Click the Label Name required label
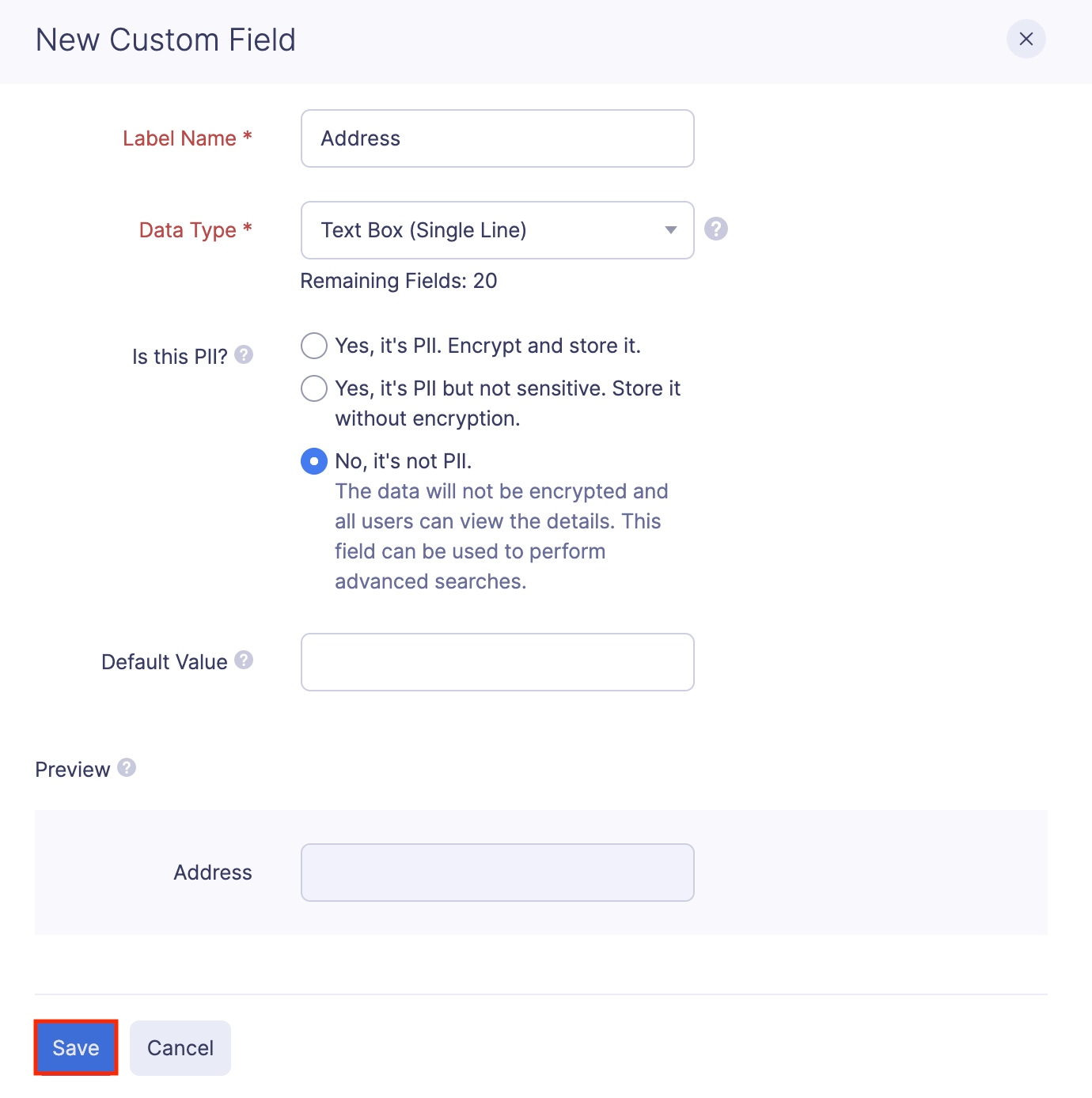Viewport: 1092px width, 1098px height. pyautogui.click(x=187, y=138)
